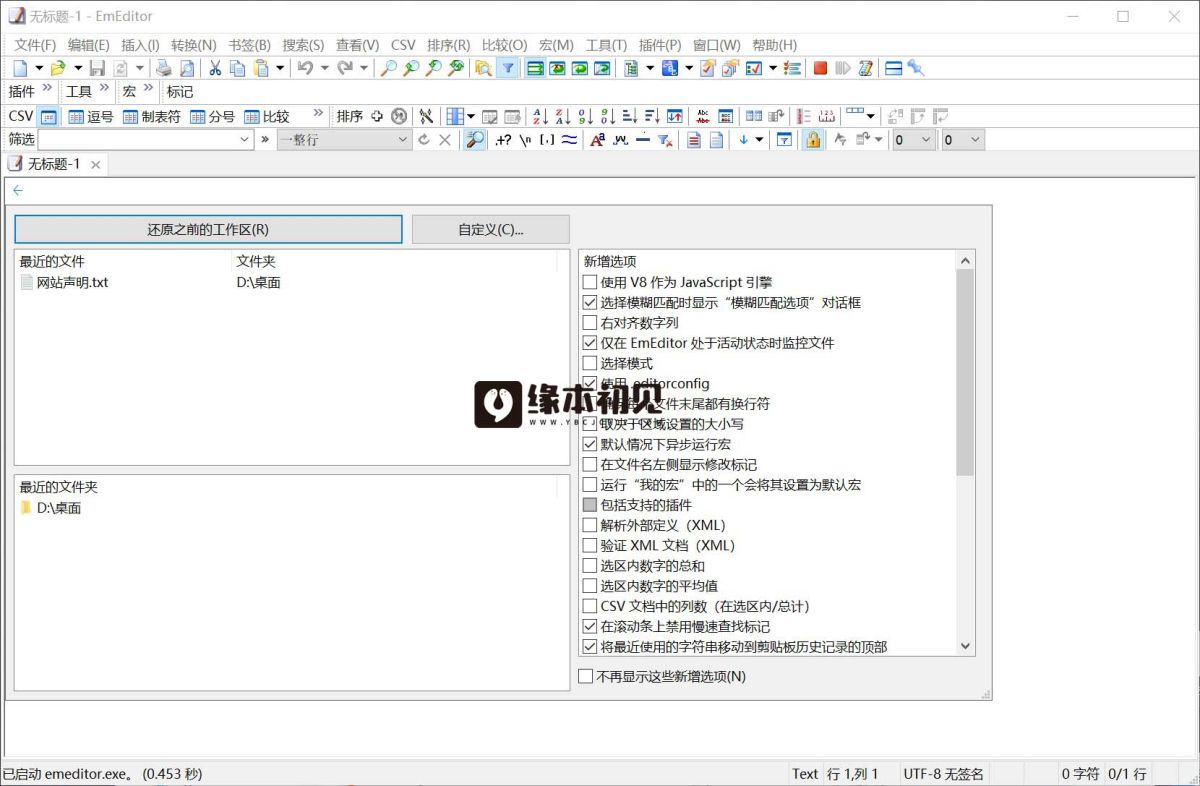1200x786 pixels.
Task: Click the filter magnifier icon in filter bar
Action: click(476, 140)
